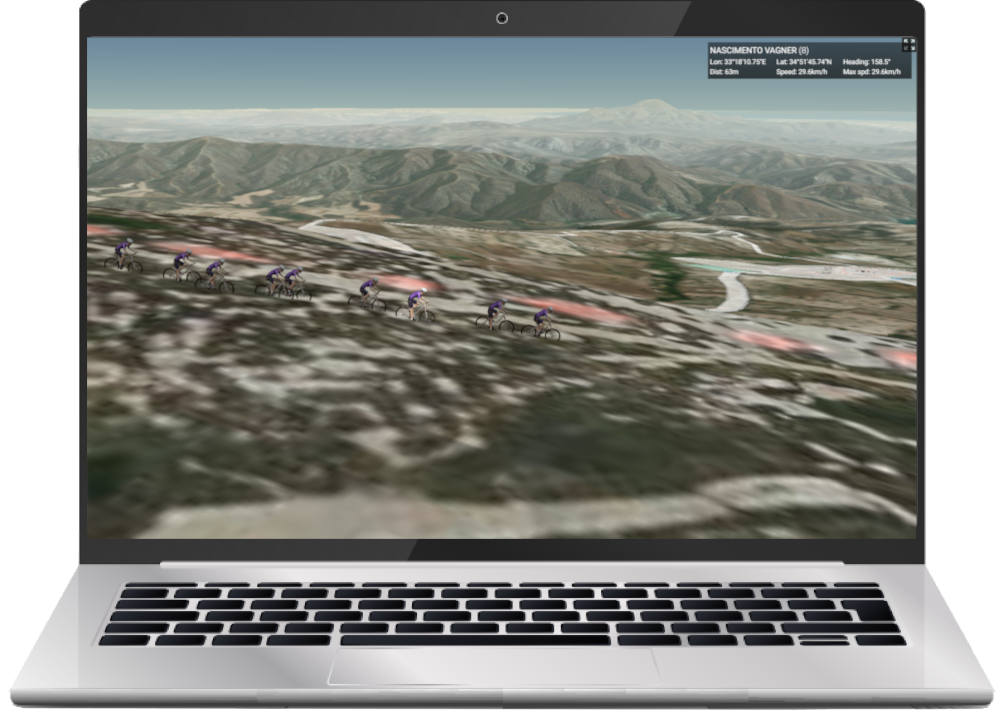Click the Lon coordinate readout
Image resolution: width=1000 pixels, height=713 pixels.
[738, 62]
